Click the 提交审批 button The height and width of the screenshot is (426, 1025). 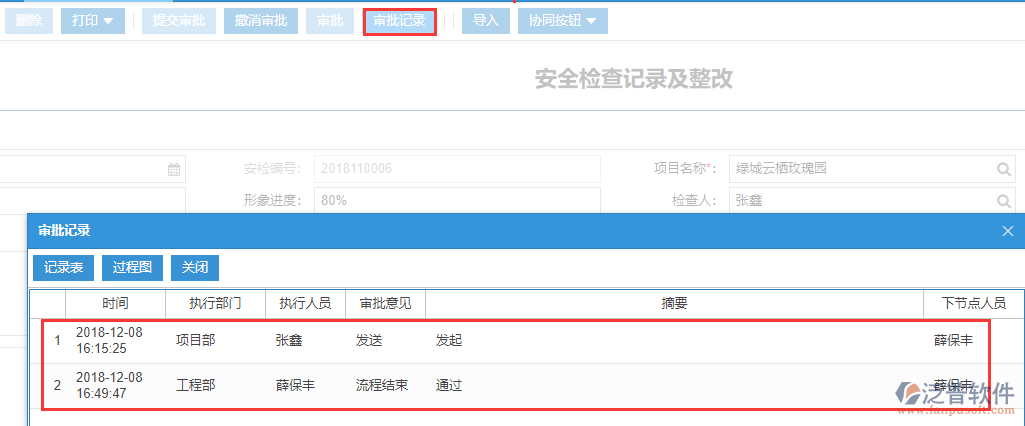(x=178, y=20)
